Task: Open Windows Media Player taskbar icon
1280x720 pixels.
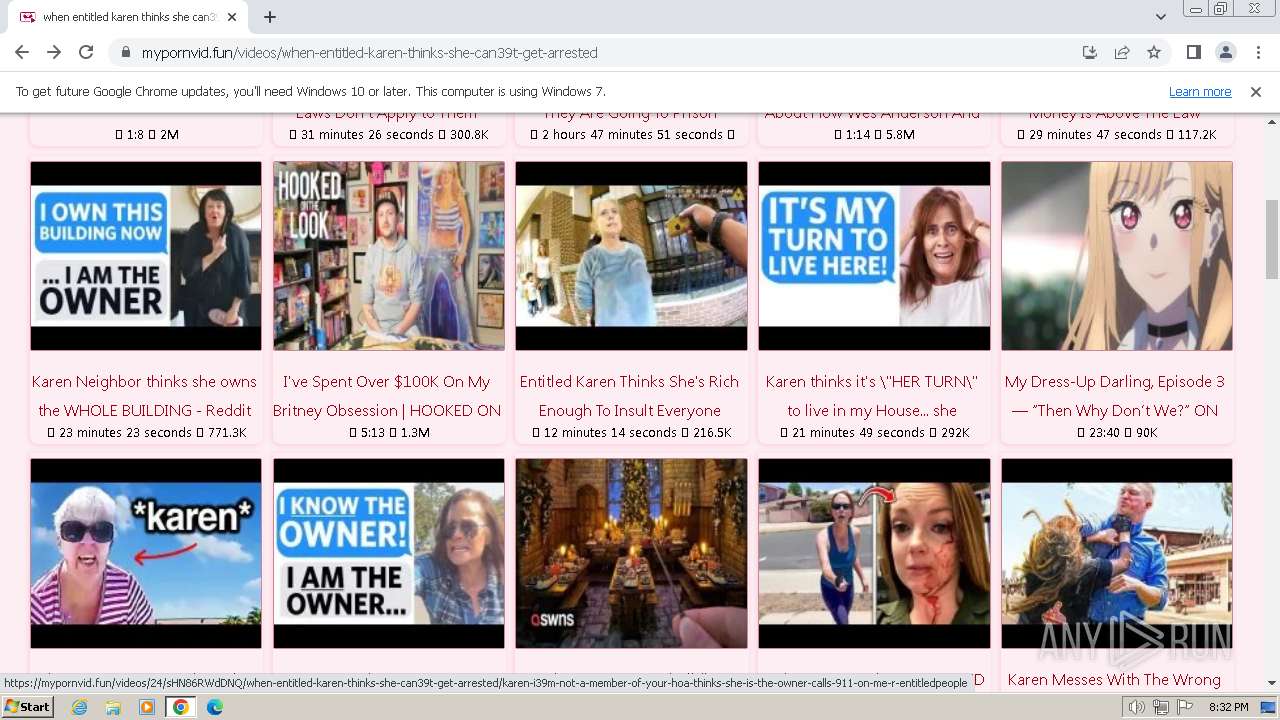Action: [147, 707]
